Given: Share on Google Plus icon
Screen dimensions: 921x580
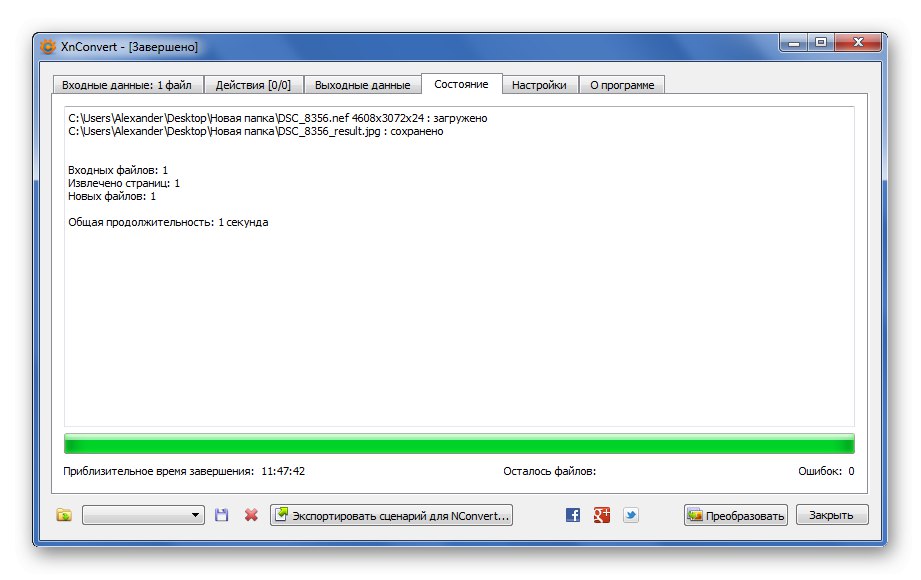Looking at the screenshot, I should 601,515.
